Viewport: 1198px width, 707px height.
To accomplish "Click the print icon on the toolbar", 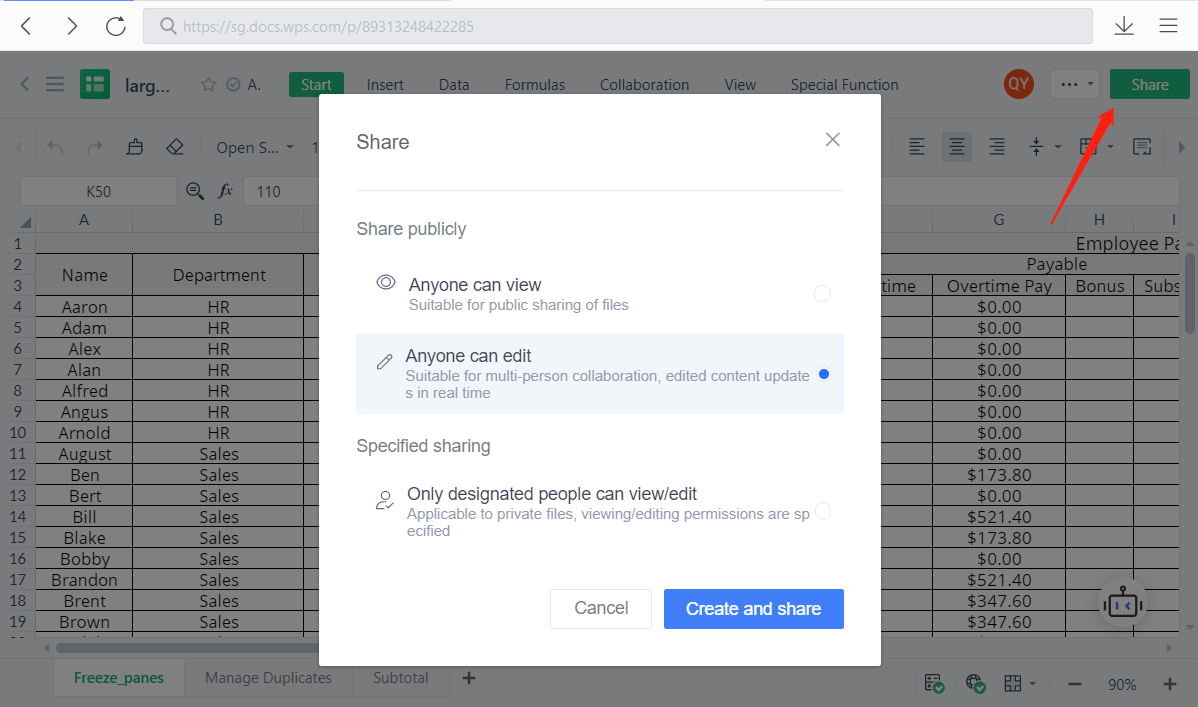I will (x=135, y=146).
